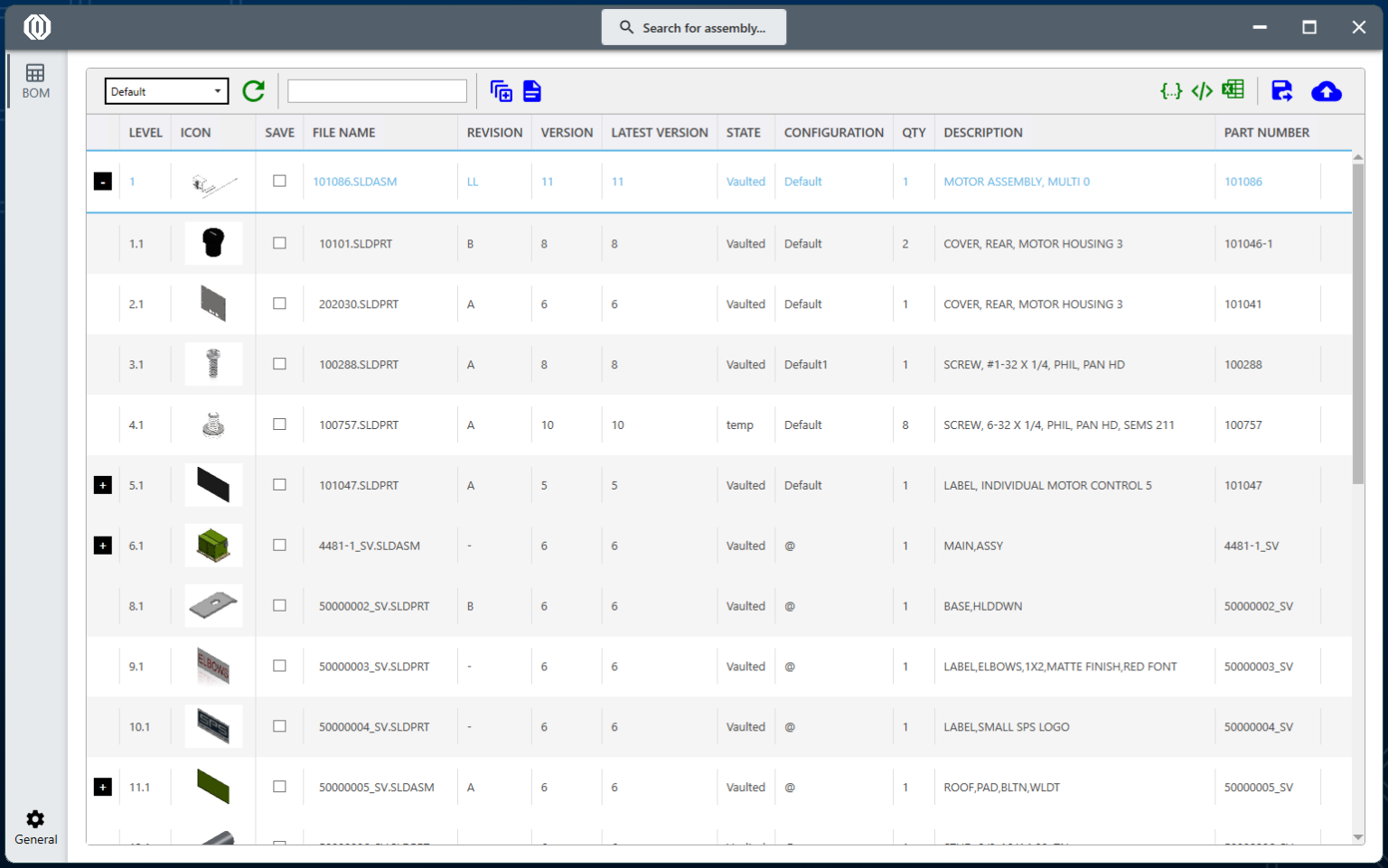
Task: Collapse the top-level 101086.SLDASM assembly
Action: tap(102, 181)
